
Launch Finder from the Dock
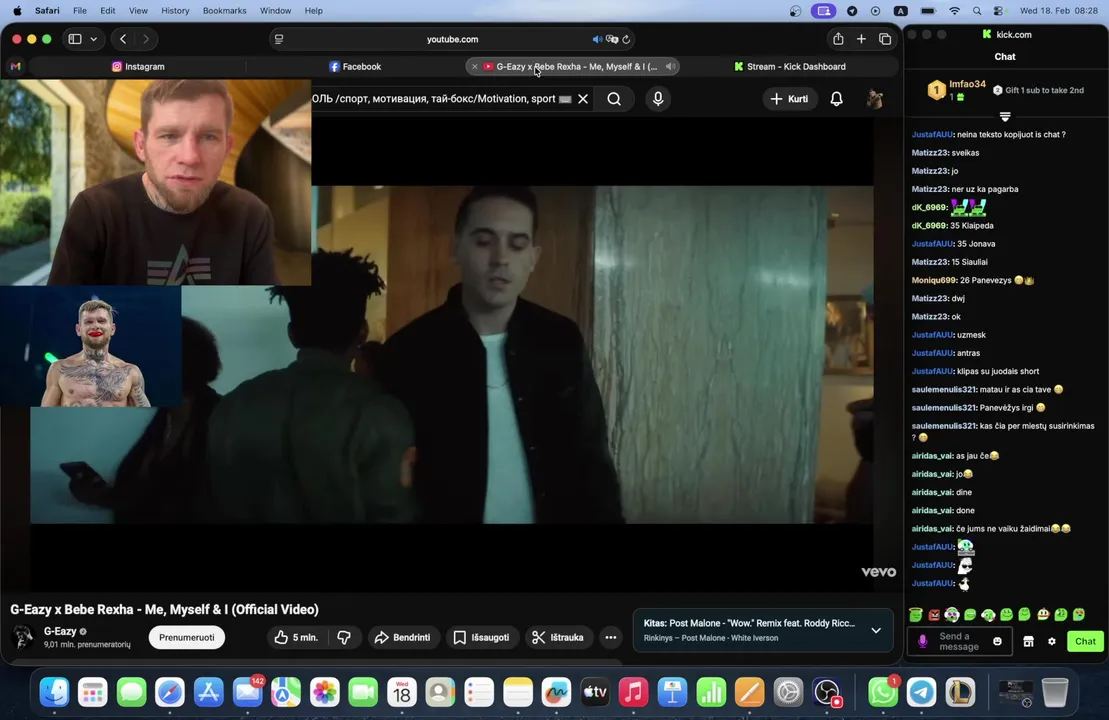click(x=54, y=692)
